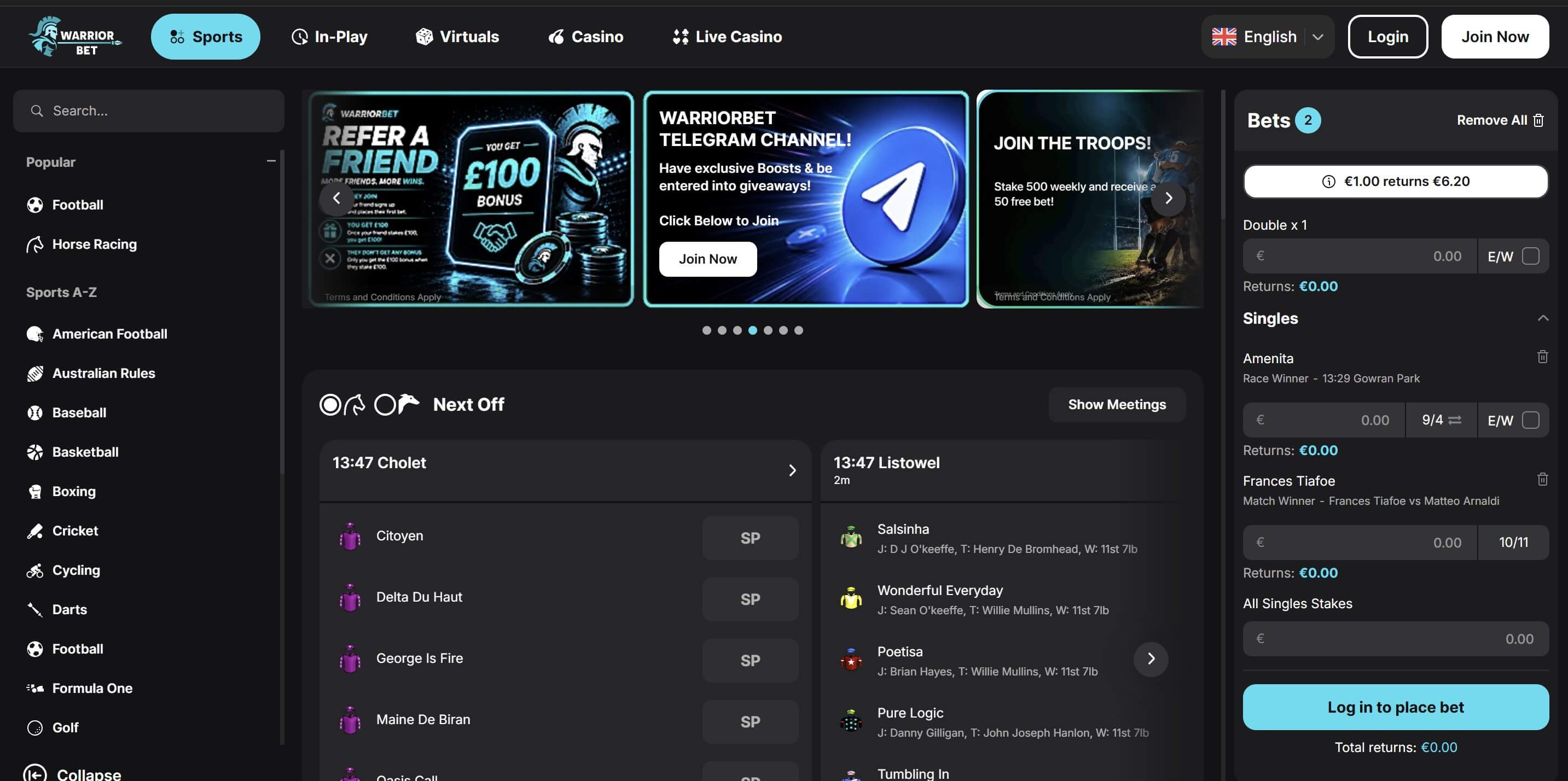Click Pure Logic jockey silk icon

pos(851,721)
